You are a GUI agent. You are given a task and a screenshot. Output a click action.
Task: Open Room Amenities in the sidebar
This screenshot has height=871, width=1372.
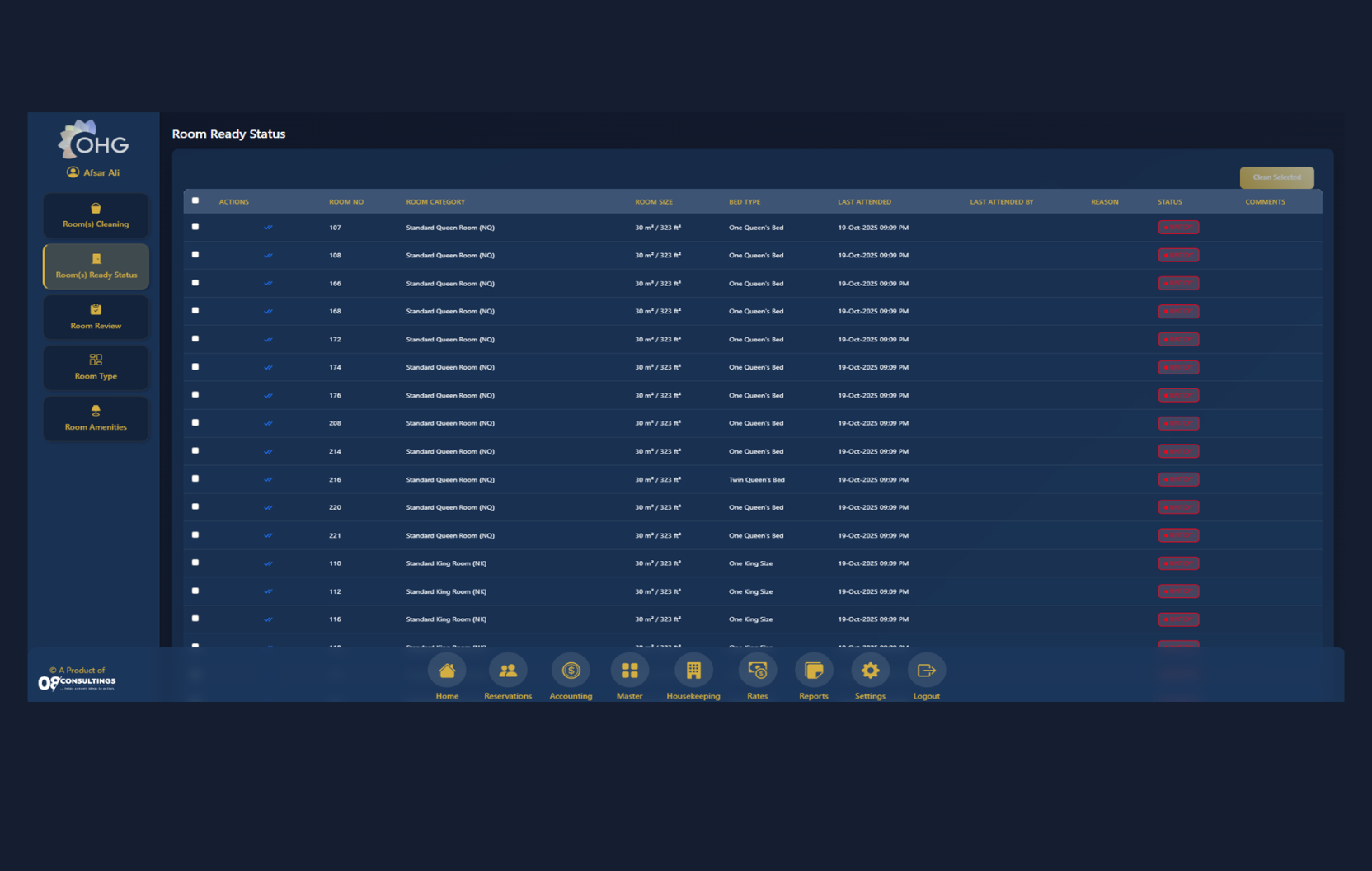[96, 418]
